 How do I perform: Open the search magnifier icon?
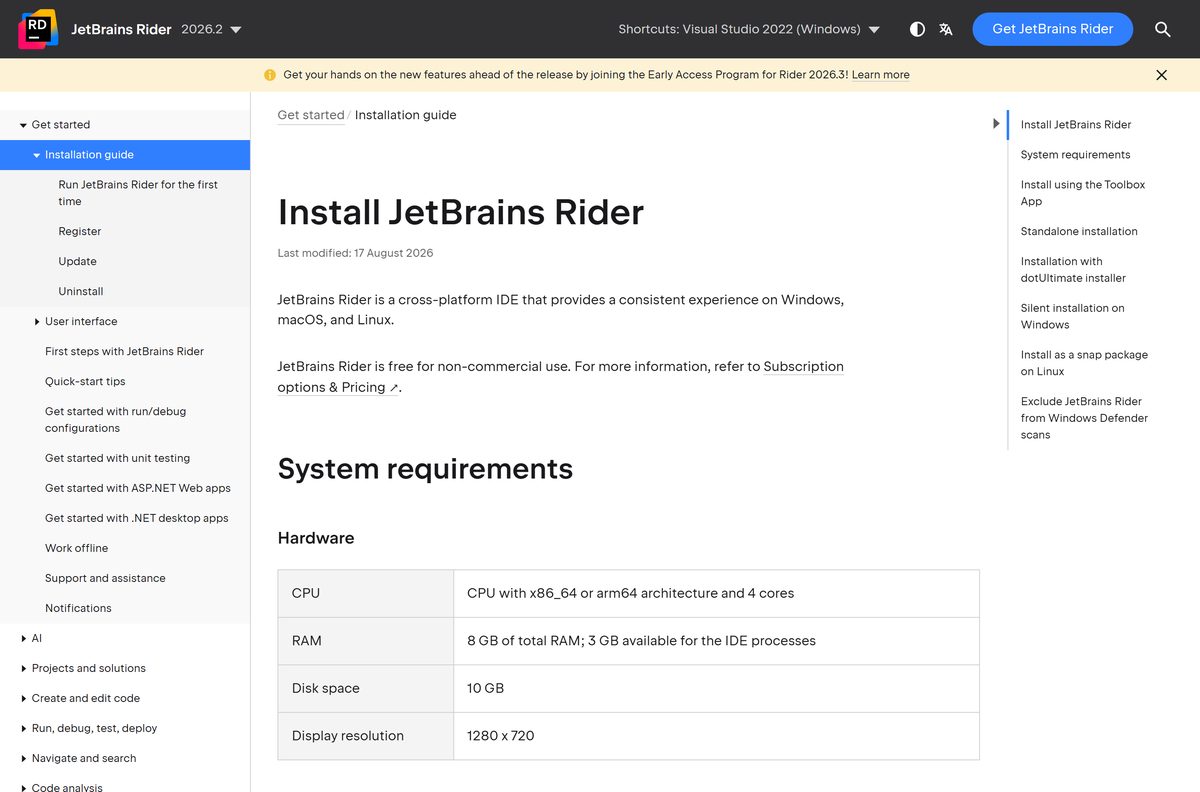[x=1162, y=29]
